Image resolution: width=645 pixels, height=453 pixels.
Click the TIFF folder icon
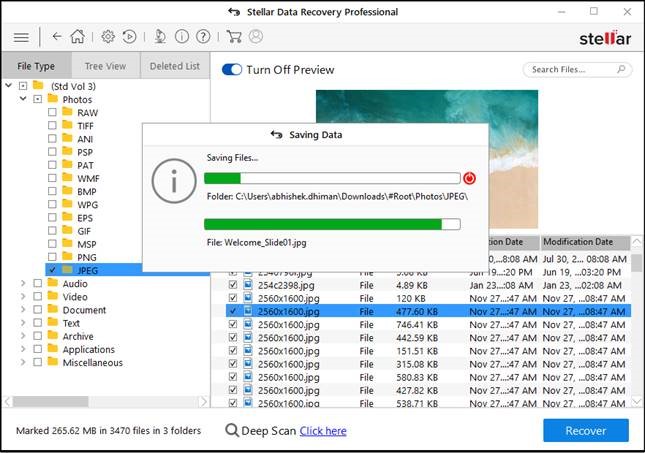click(x=67, y=125)
